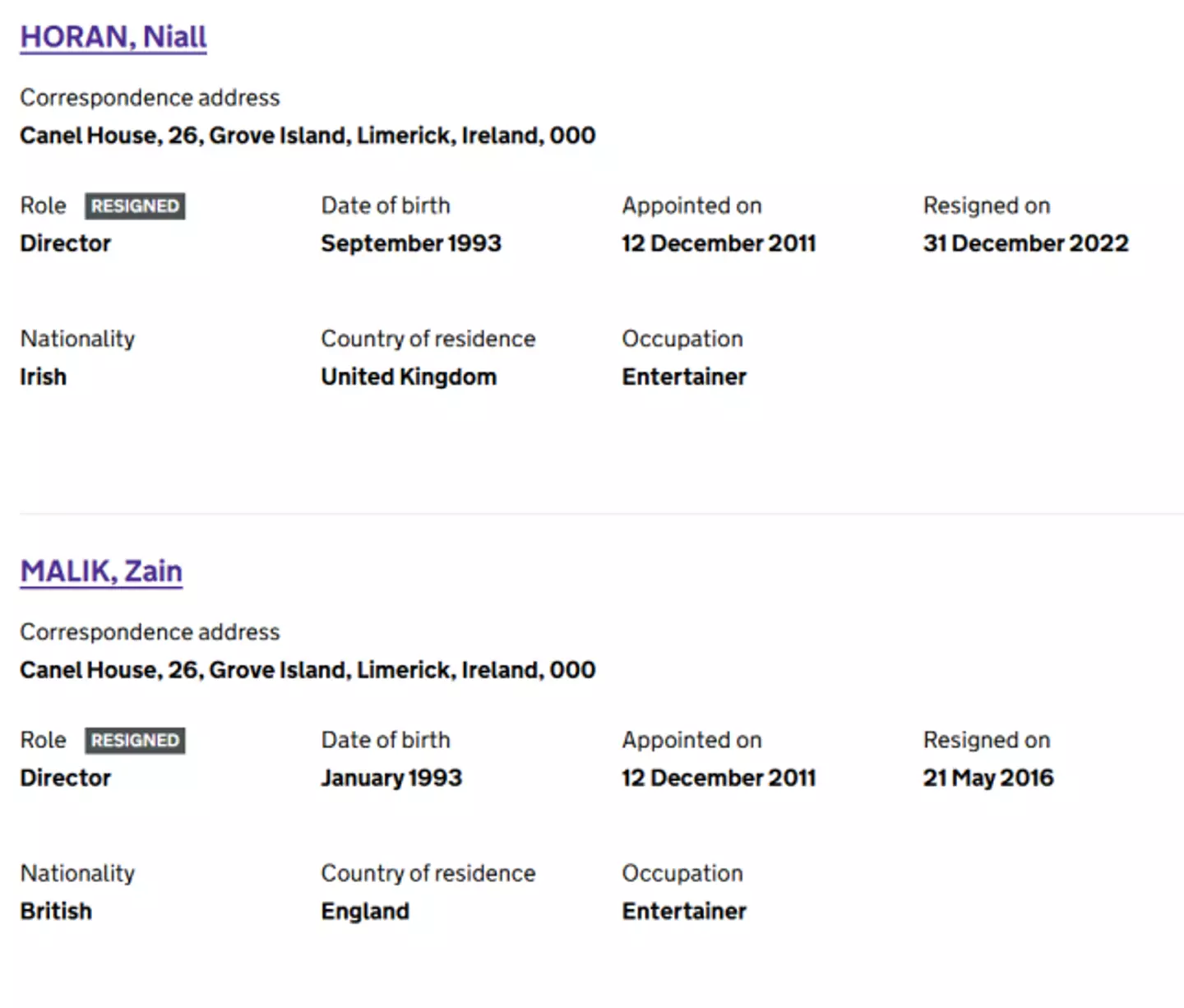Open the MALIK, Zain officer profile link
The height and width of the screenshot is (1008, 1184).
[x=100, y=571]
